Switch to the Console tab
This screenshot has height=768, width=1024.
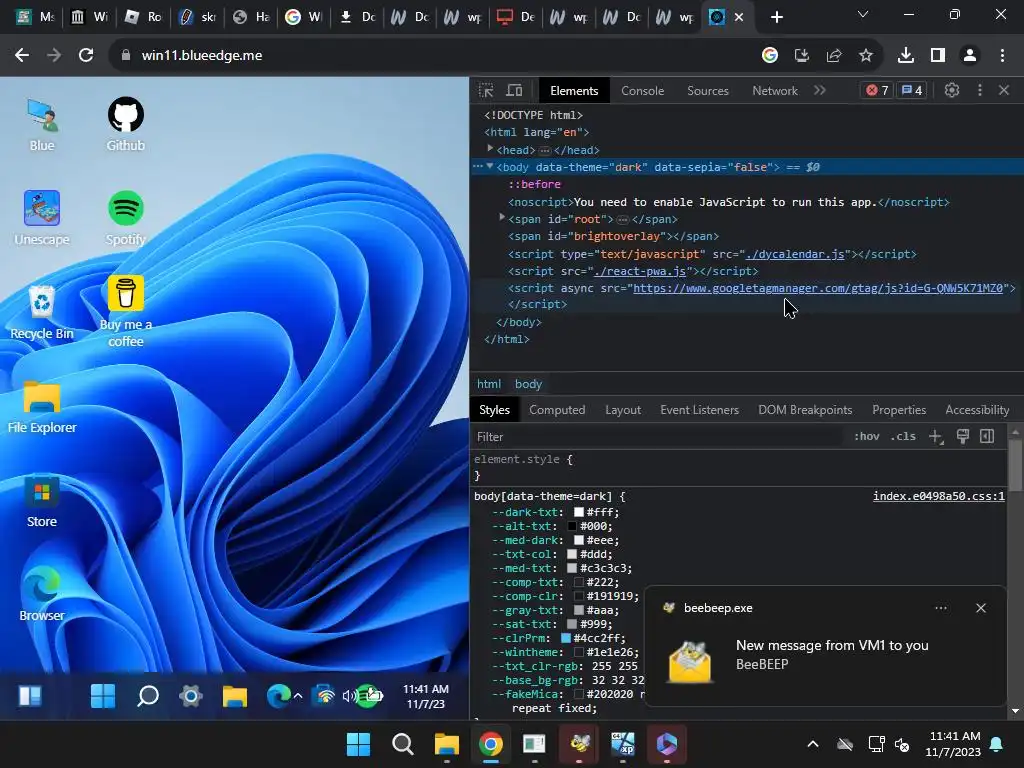(643, 91)
